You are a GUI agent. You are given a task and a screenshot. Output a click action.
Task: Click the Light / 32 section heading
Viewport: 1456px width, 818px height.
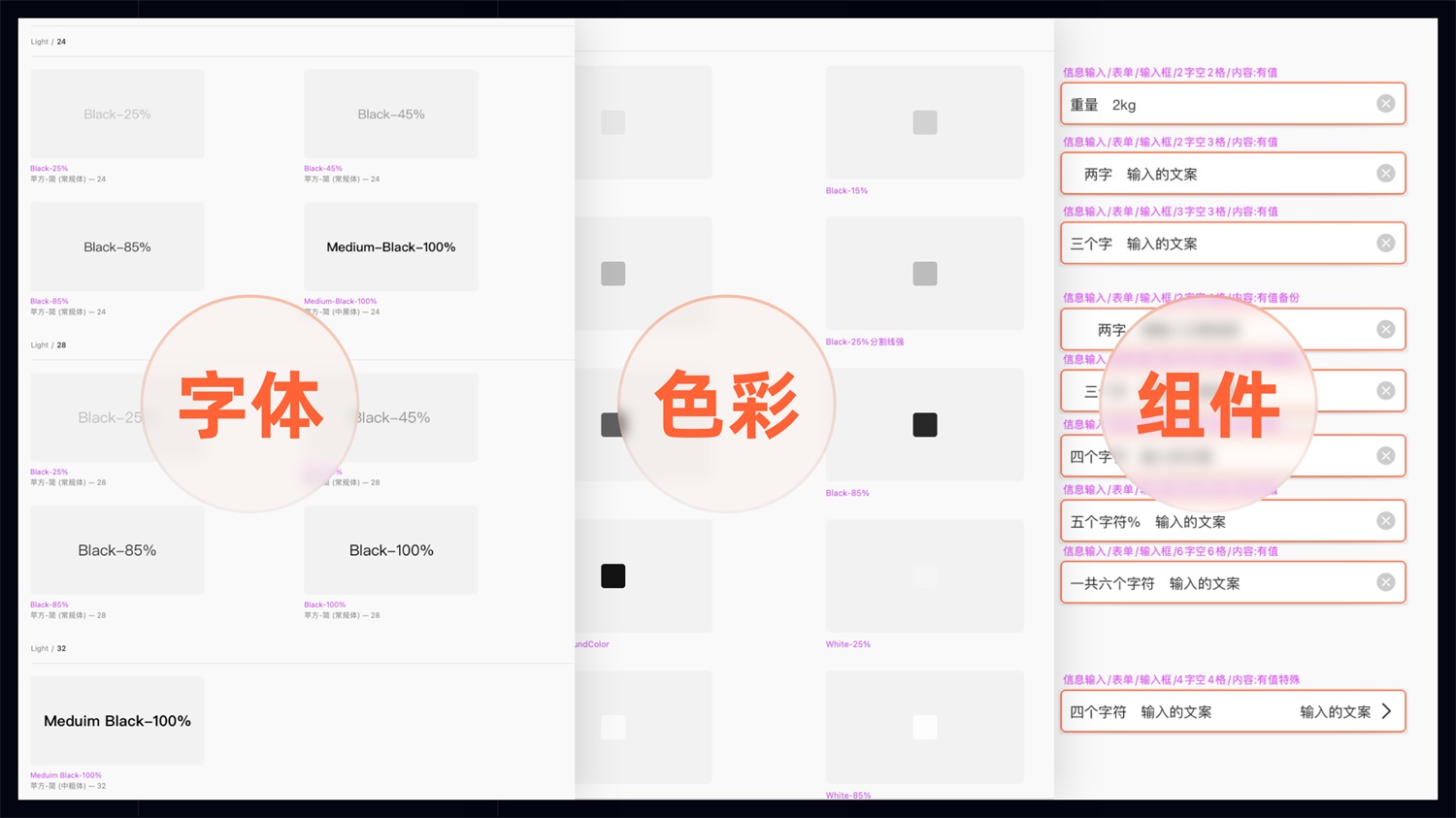click(49, 648)
